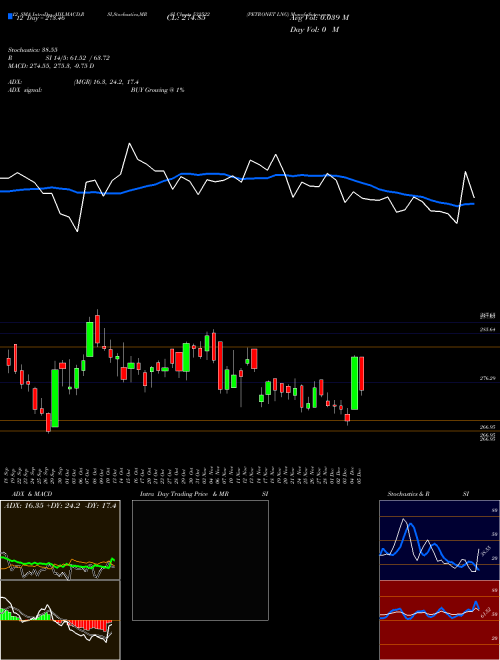
Task: Click the 'Stochastics & R' panel title
Action: (408, 494)
